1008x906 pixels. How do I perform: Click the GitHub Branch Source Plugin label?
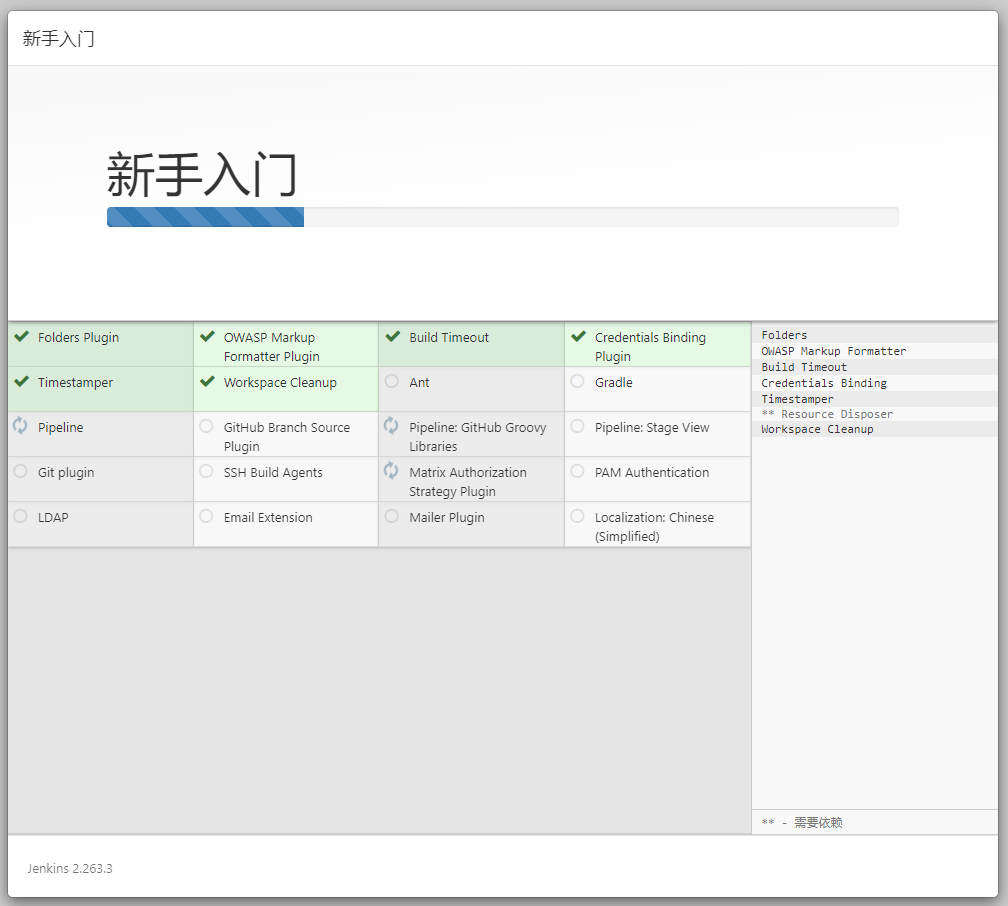[x=287, y=437]
